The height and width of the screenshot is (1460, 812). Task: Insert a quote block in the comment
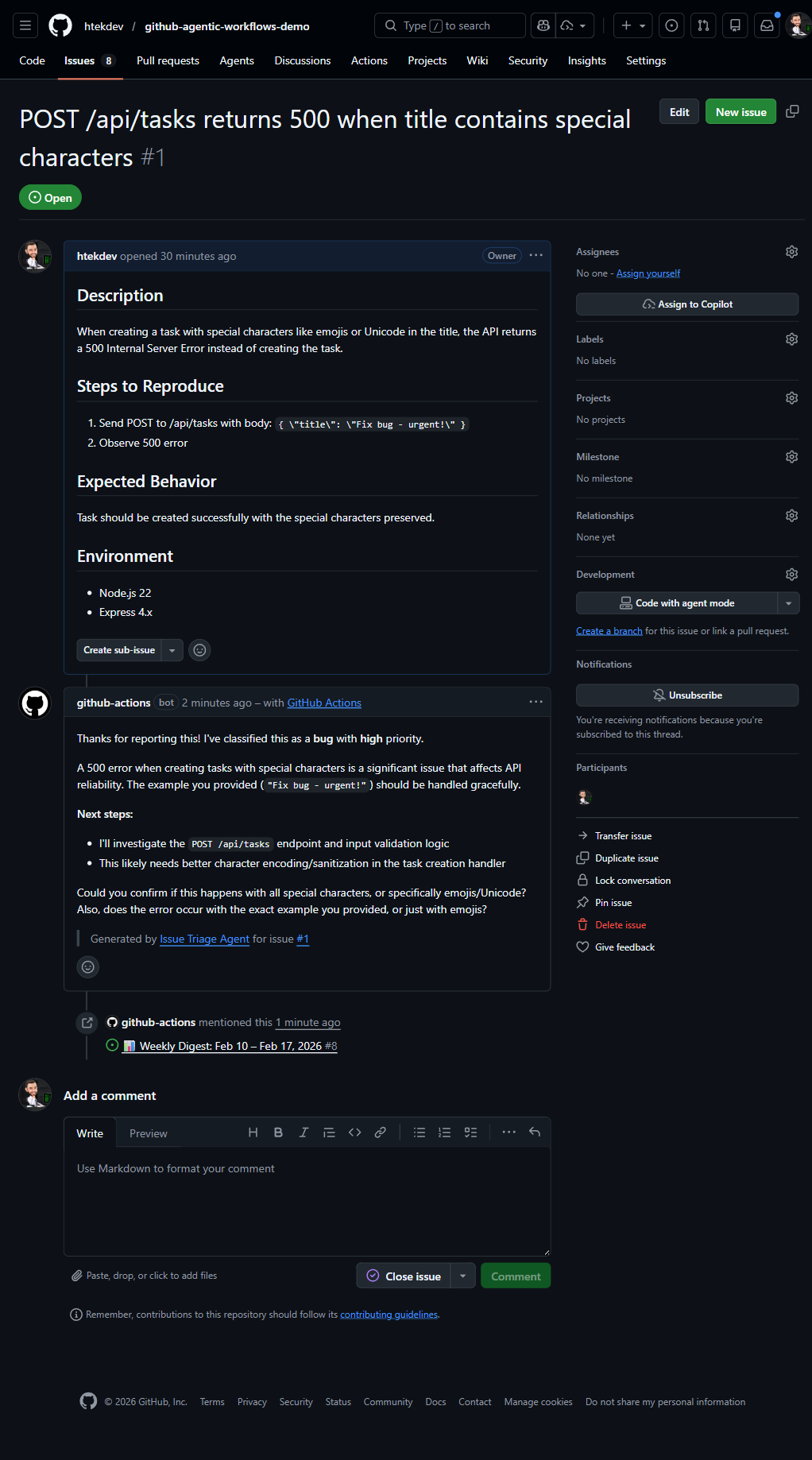[329, 1132]
